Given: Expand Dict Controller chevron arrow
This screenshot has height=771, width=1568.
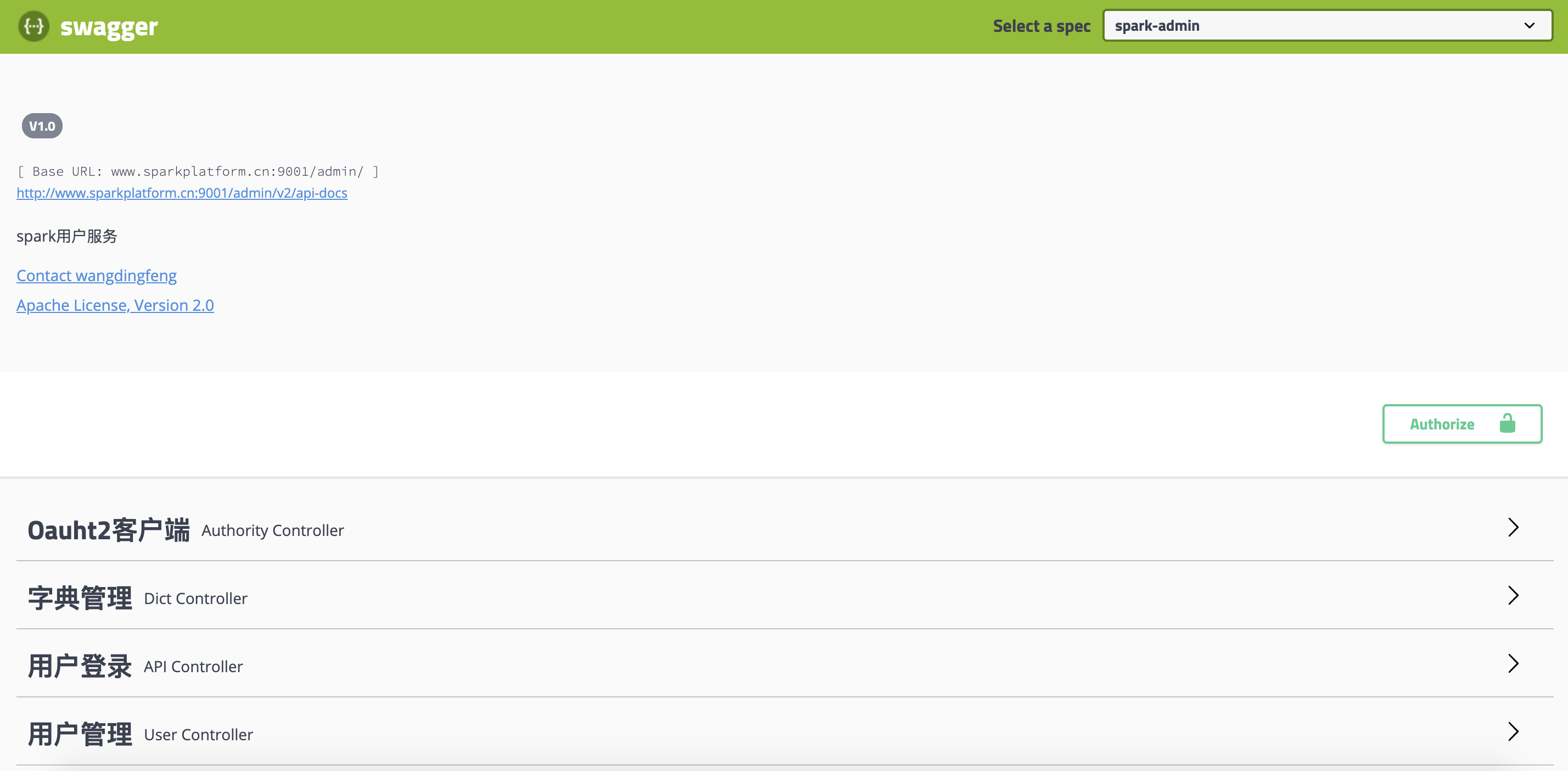Looking at the screenshot, I should [x=1513, y=596].
